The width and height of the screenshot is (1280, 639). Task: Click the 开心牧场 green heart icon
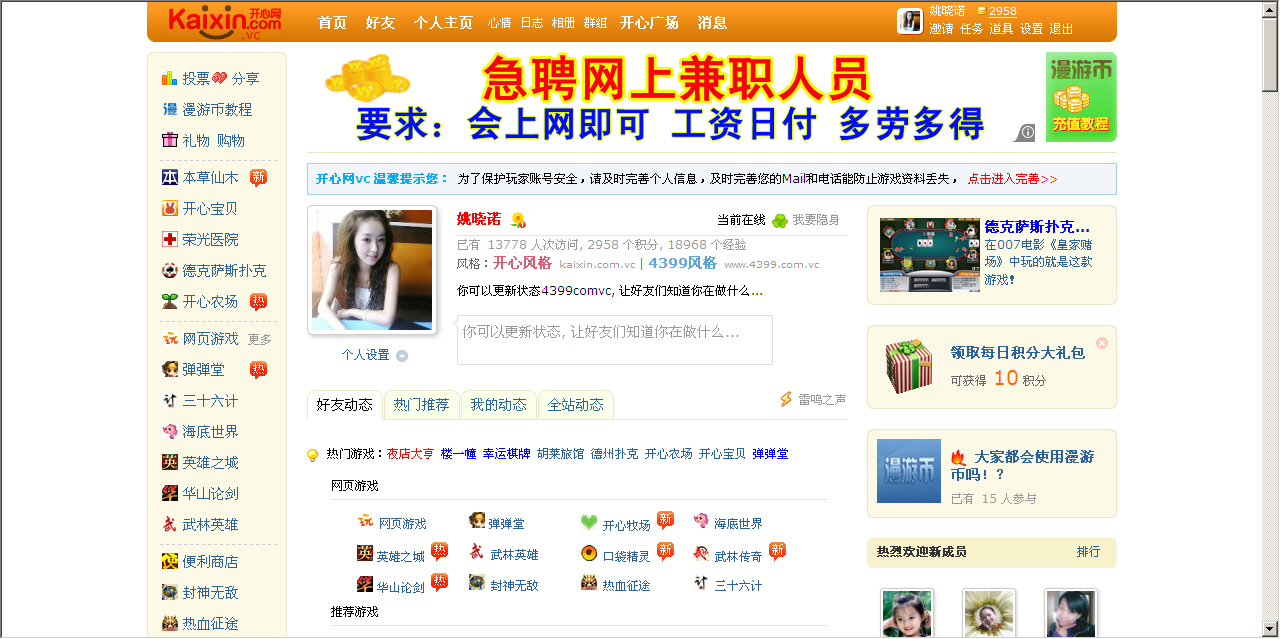tap(589, 523)
